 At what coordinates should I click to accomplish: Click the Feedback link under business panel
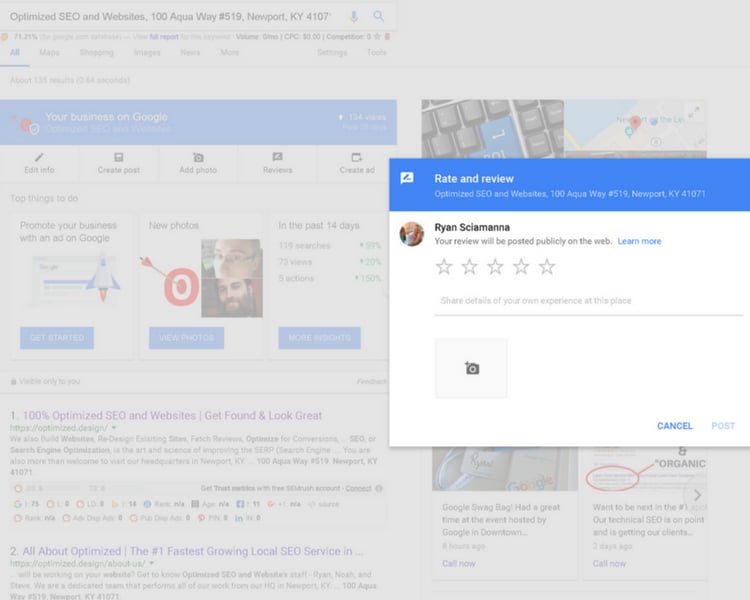371,381
